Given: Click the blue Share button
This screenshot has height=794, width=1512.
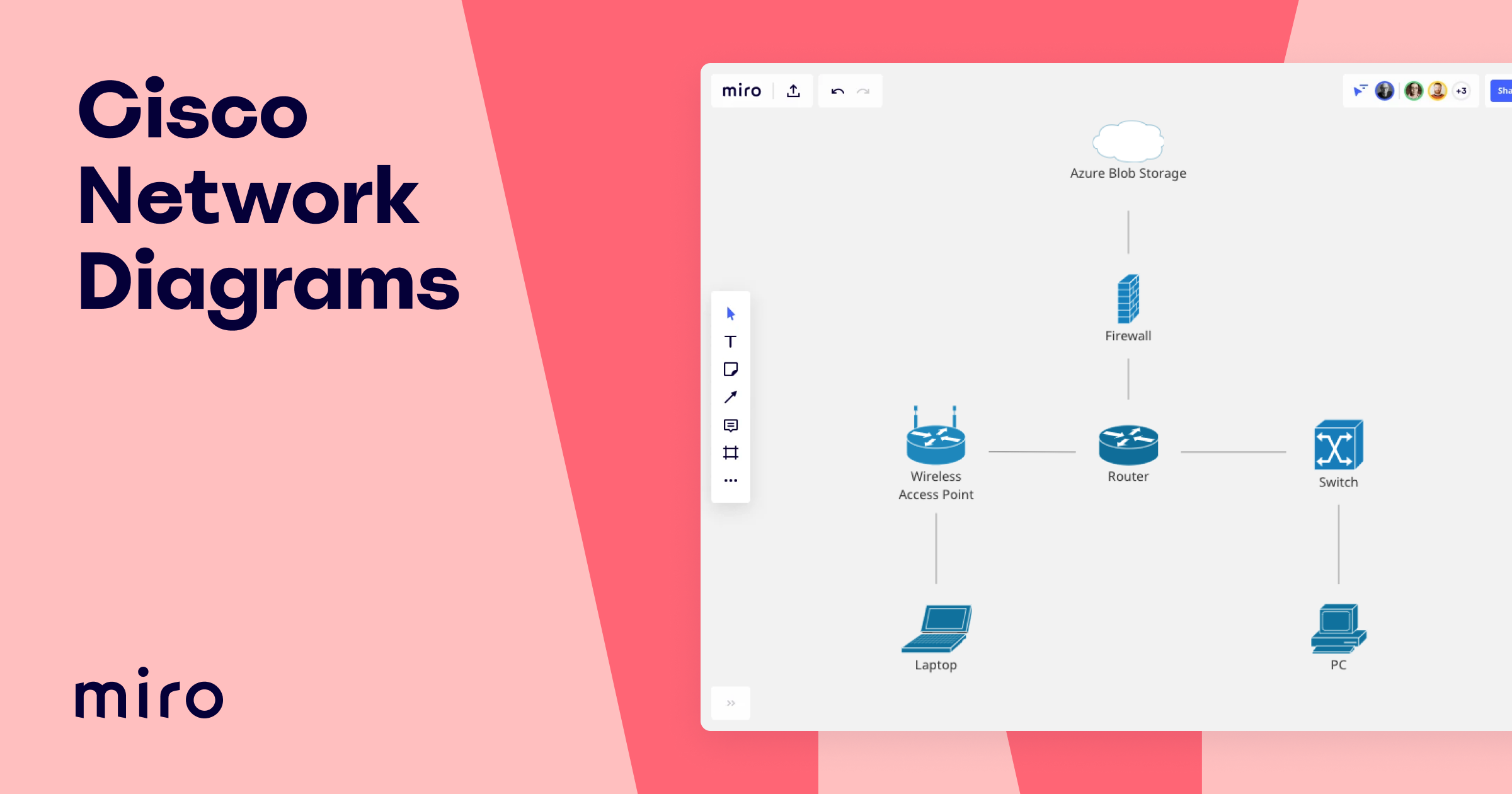Looking at the screenshot, I should point(1502,91).
